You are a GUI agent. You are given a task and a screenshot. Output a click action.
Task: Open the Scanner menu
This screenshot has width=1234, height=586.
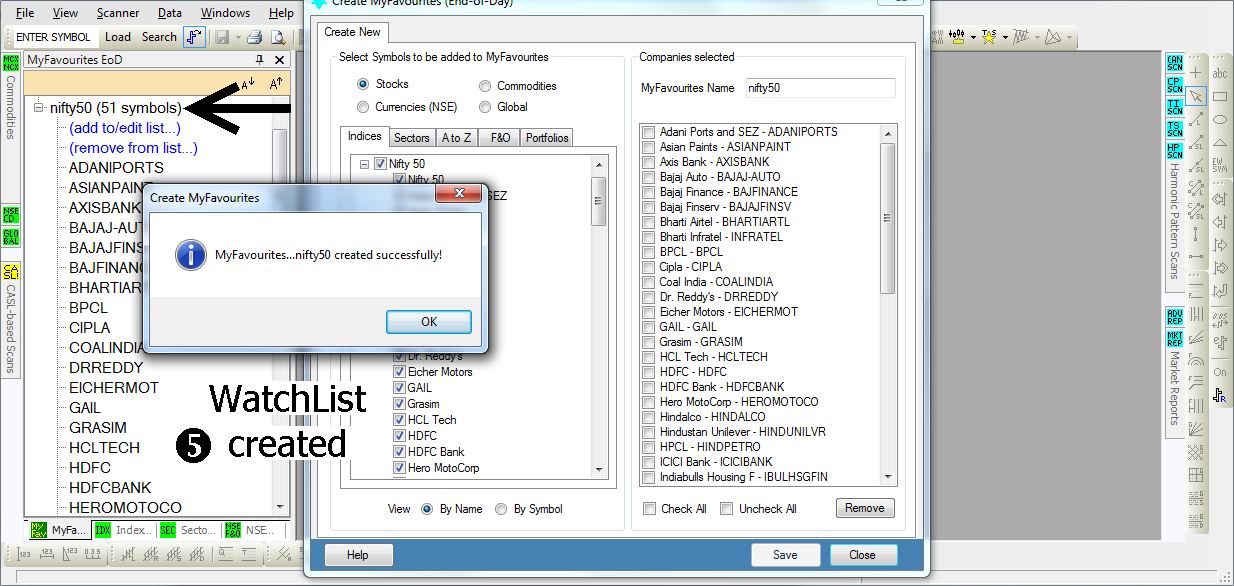[x=118, y=13]
